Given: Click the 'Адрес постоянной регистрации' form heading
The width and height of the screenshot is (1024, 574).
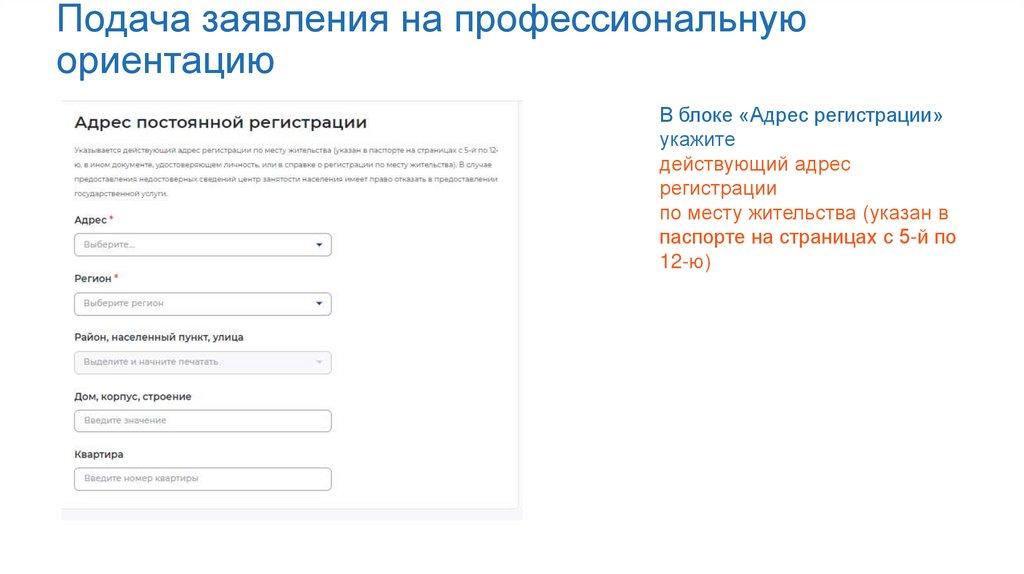Looking at the screenshot, I should point(220,123).
